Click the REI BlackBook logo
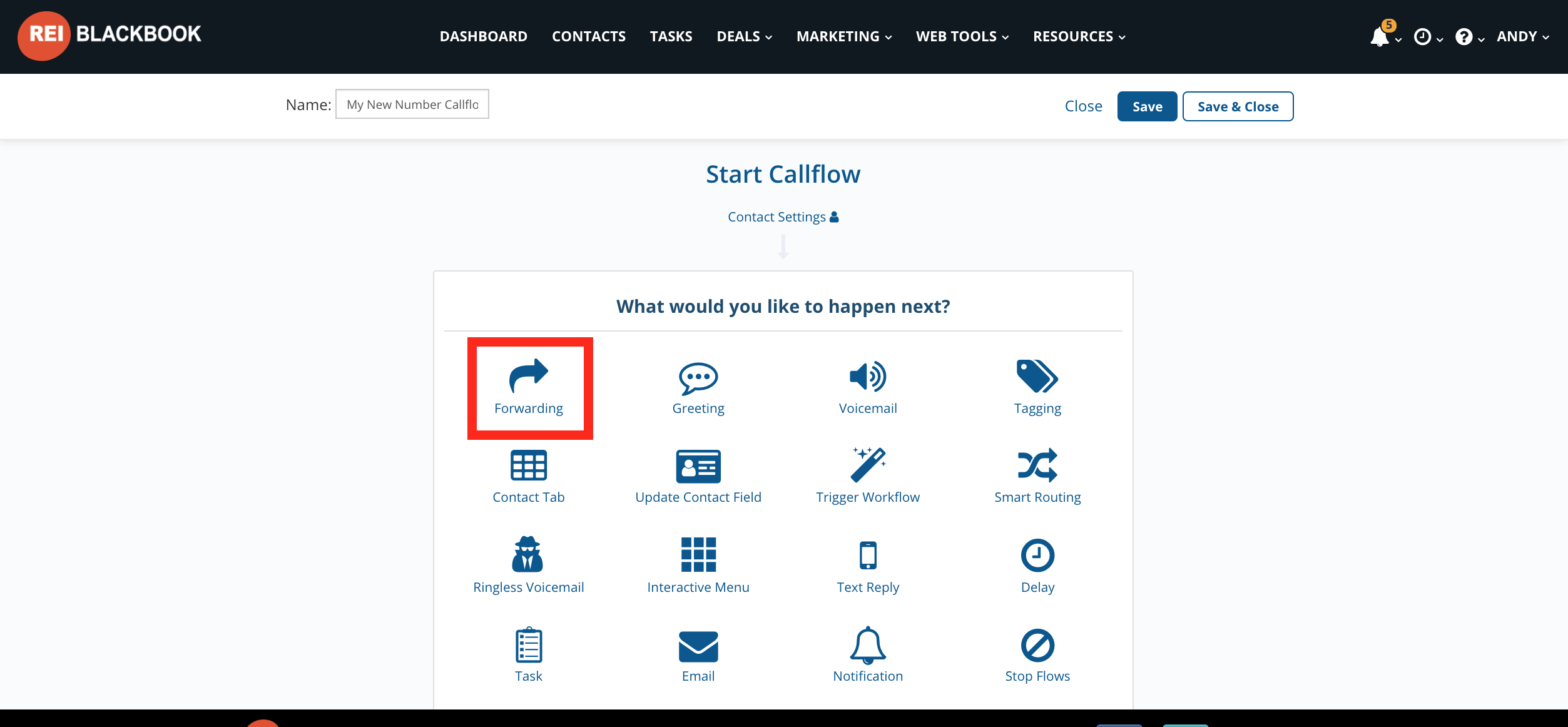Viewport: 1568px width, 727px height. (109, 35)
